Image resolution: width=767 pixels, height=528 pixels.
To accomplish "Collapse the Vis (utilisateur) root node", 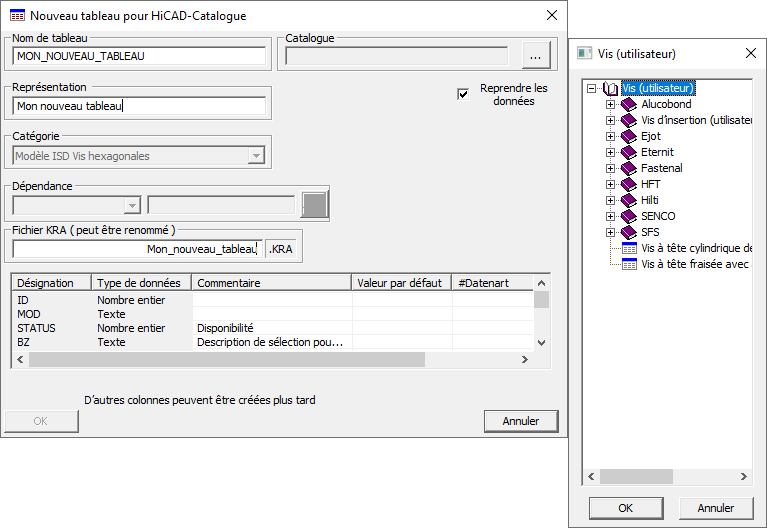I will click(591, 89).
